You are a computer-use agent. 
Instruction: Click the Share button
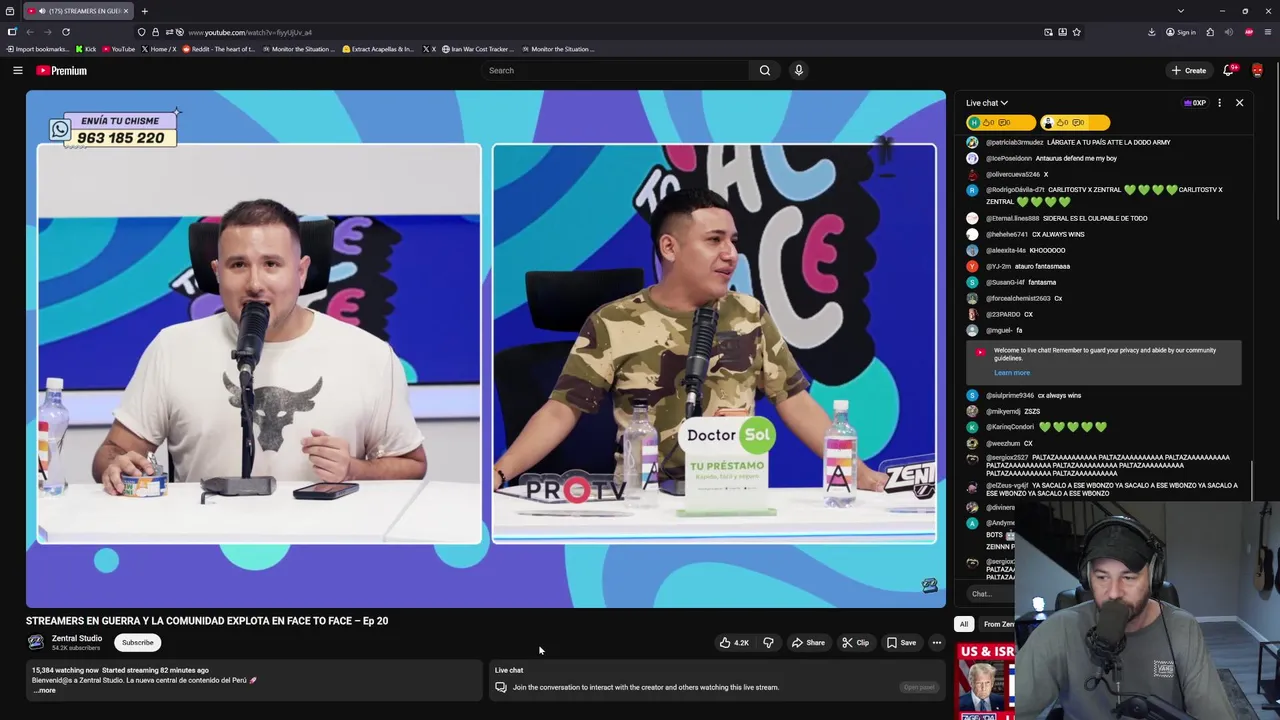tap(808, 643)
